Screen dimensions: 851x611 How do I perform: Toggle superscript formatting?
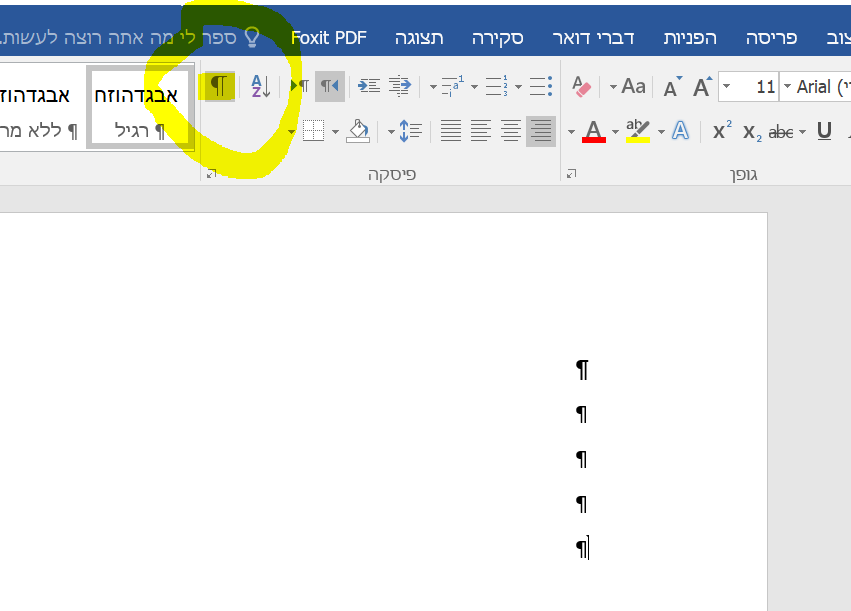(722, 131)
